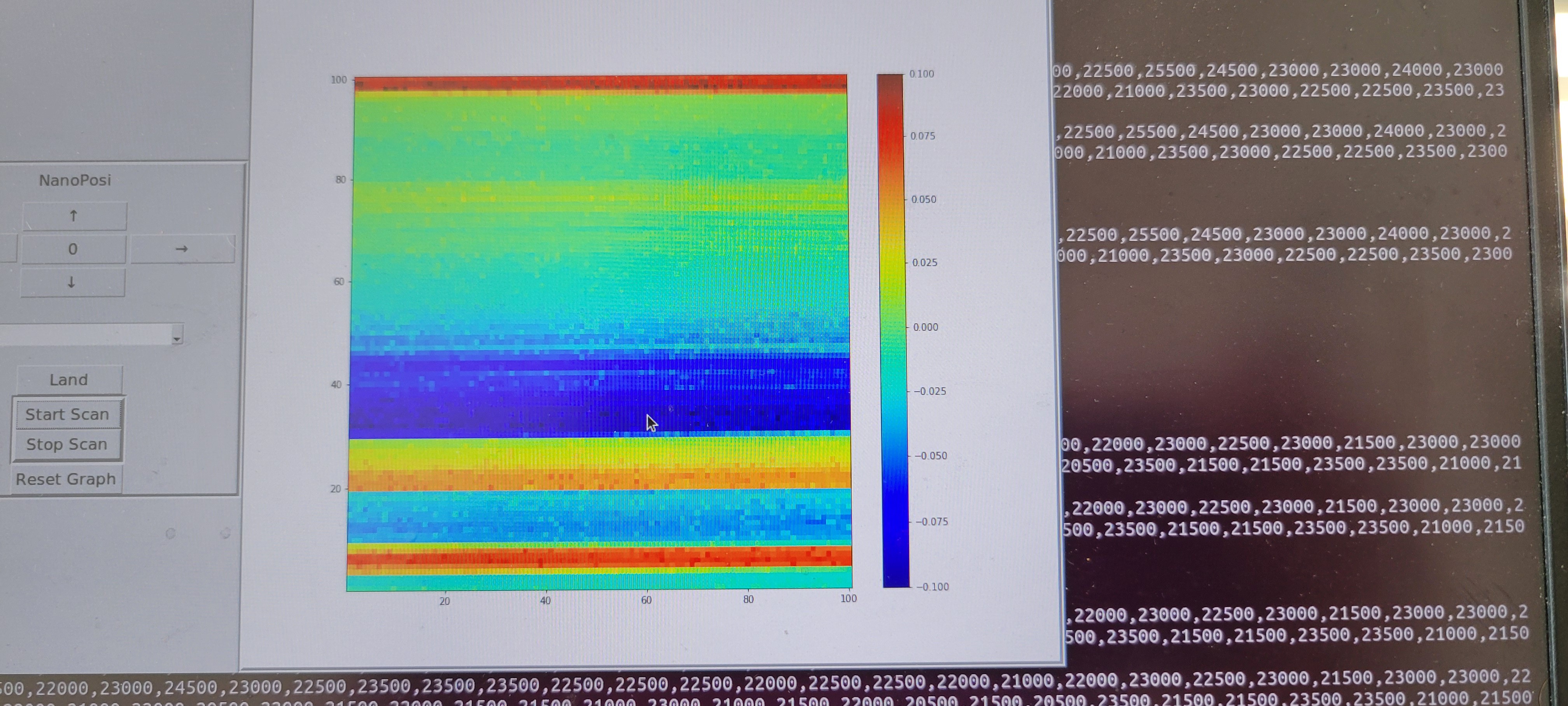
Task: Halt scanning with Stop Scan button
Action: (67, 444)
